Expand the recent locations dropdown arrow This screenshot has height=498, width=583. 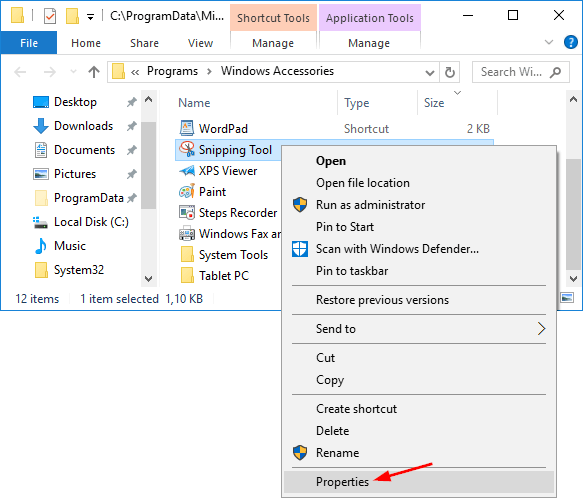point(74,71)
